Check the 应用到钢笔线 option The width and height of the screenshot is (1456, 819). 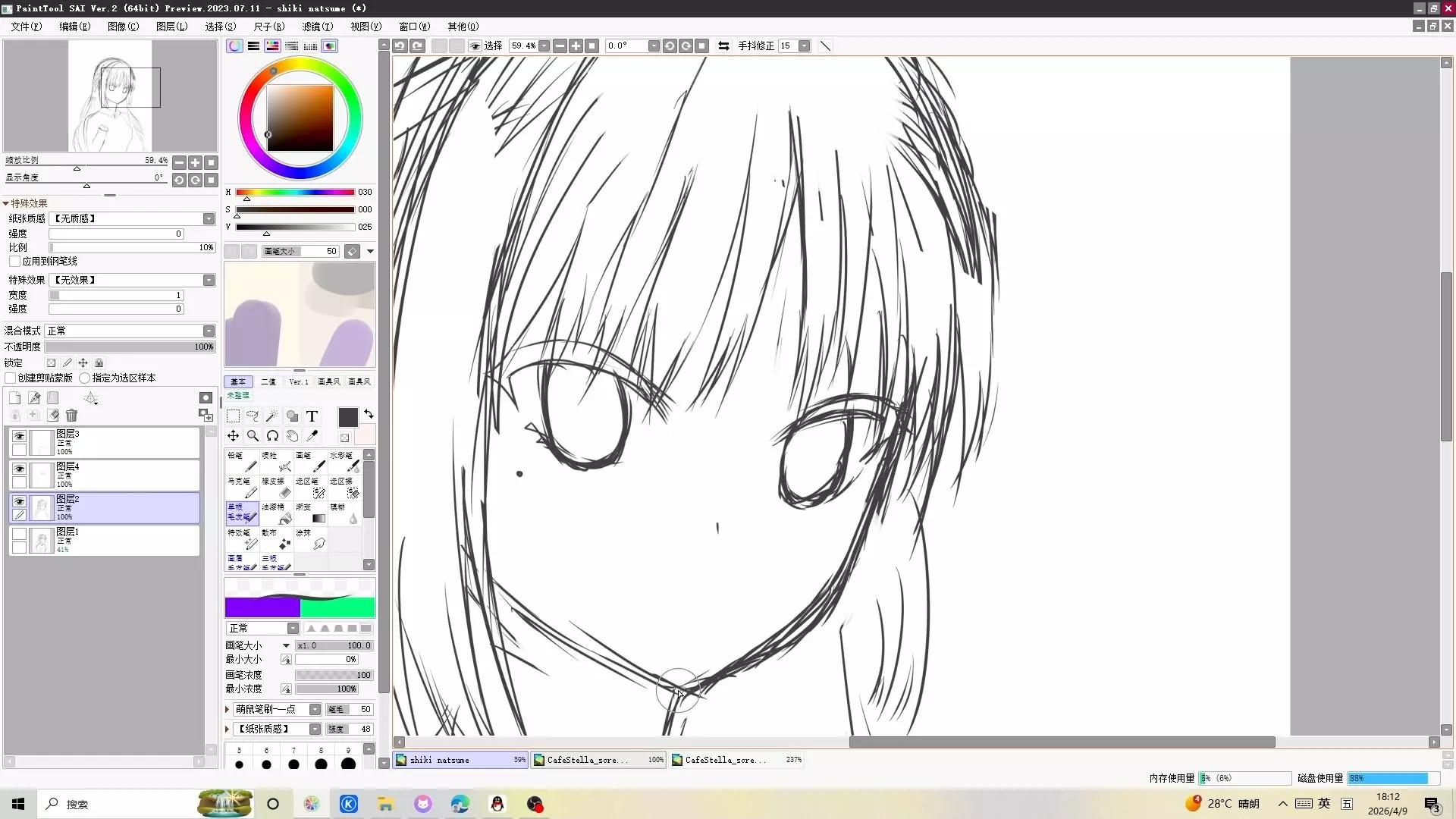click(14, 261)
